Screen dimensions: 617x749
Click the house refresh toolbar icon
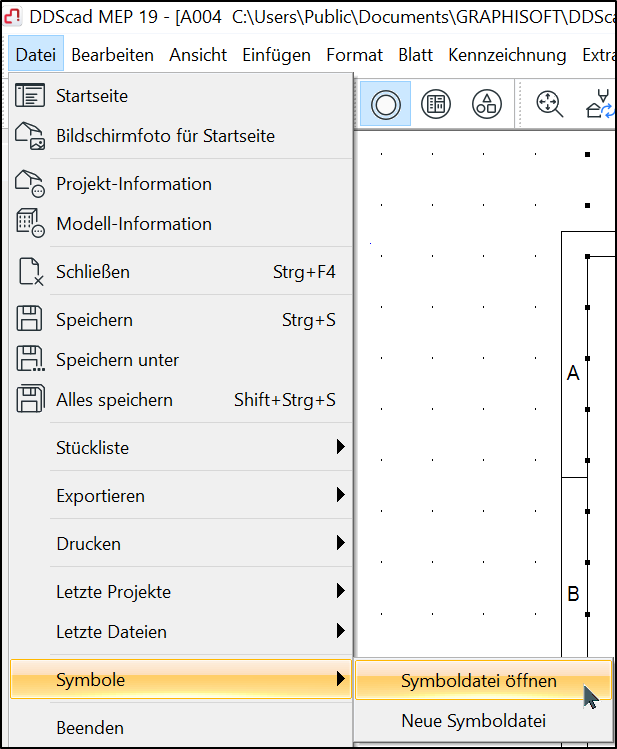[x=600, y=104]
